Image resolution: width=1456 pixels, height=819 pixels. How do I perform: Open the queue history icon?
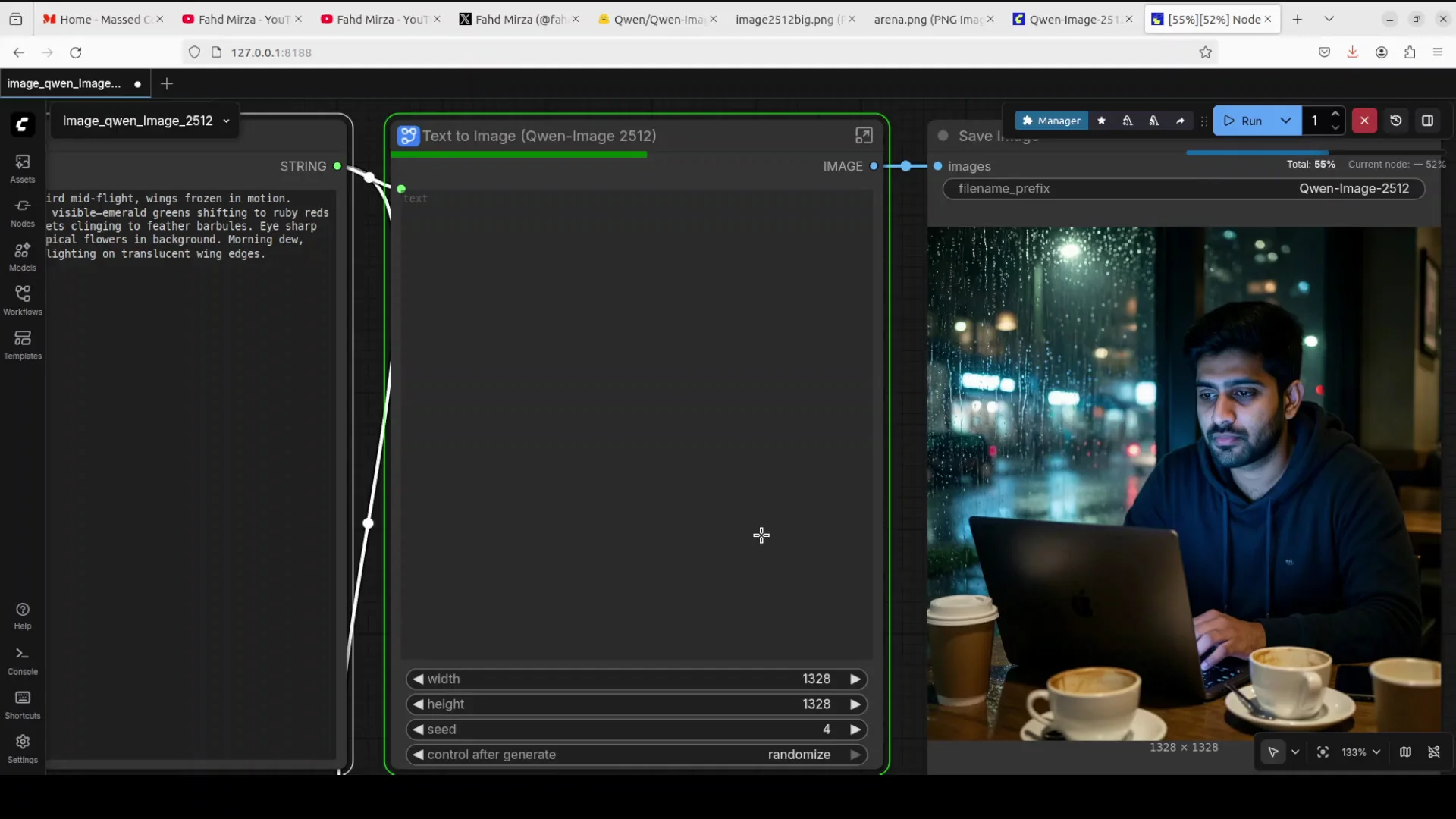point(1396,121)
